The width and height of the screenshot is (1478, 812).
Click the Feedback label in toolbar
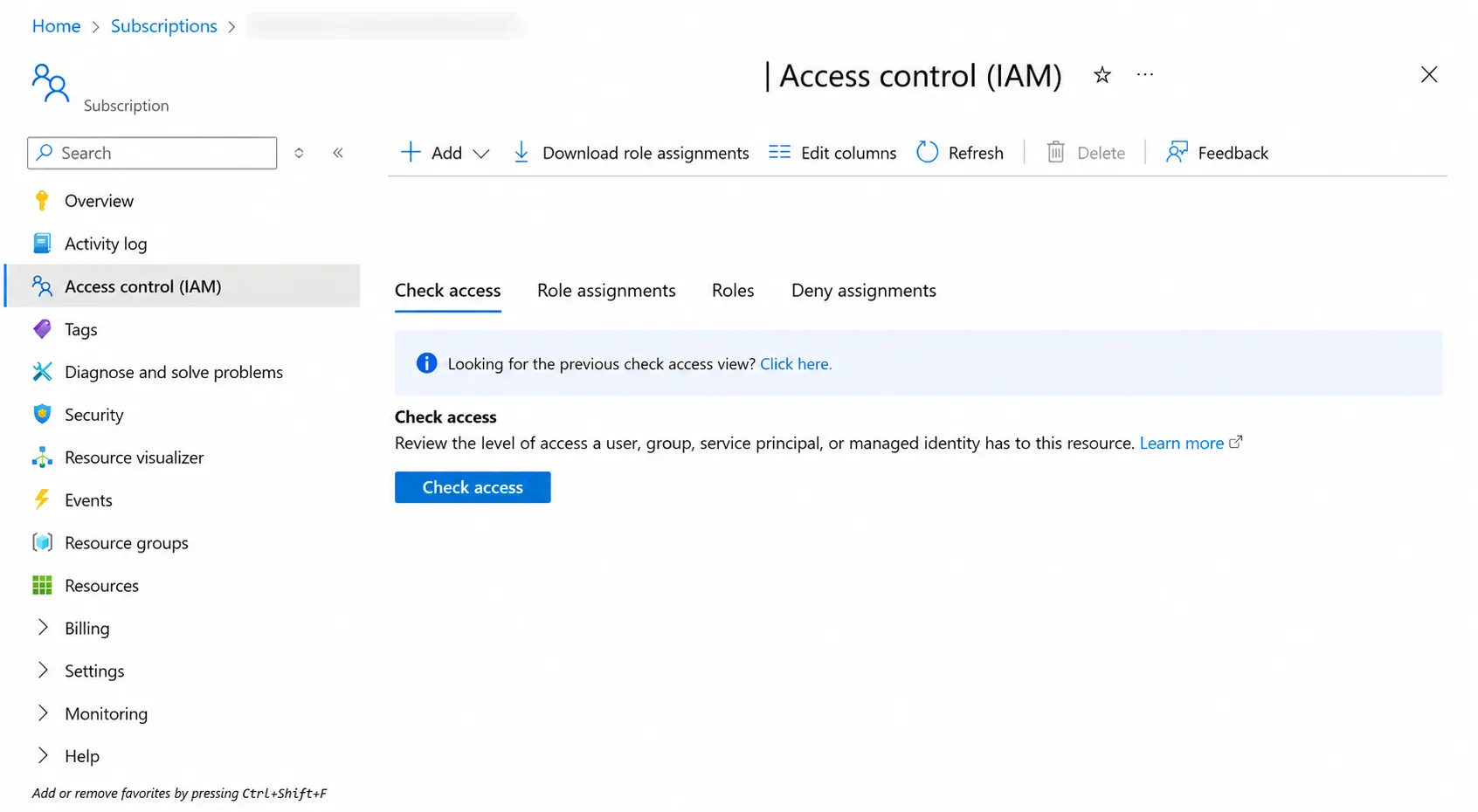[1233, 153]
